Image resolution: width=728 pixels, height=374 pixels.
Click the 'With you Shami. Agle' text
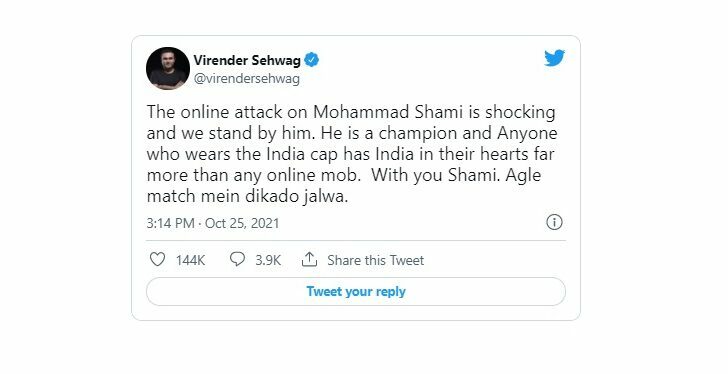[x=456, y=175]
